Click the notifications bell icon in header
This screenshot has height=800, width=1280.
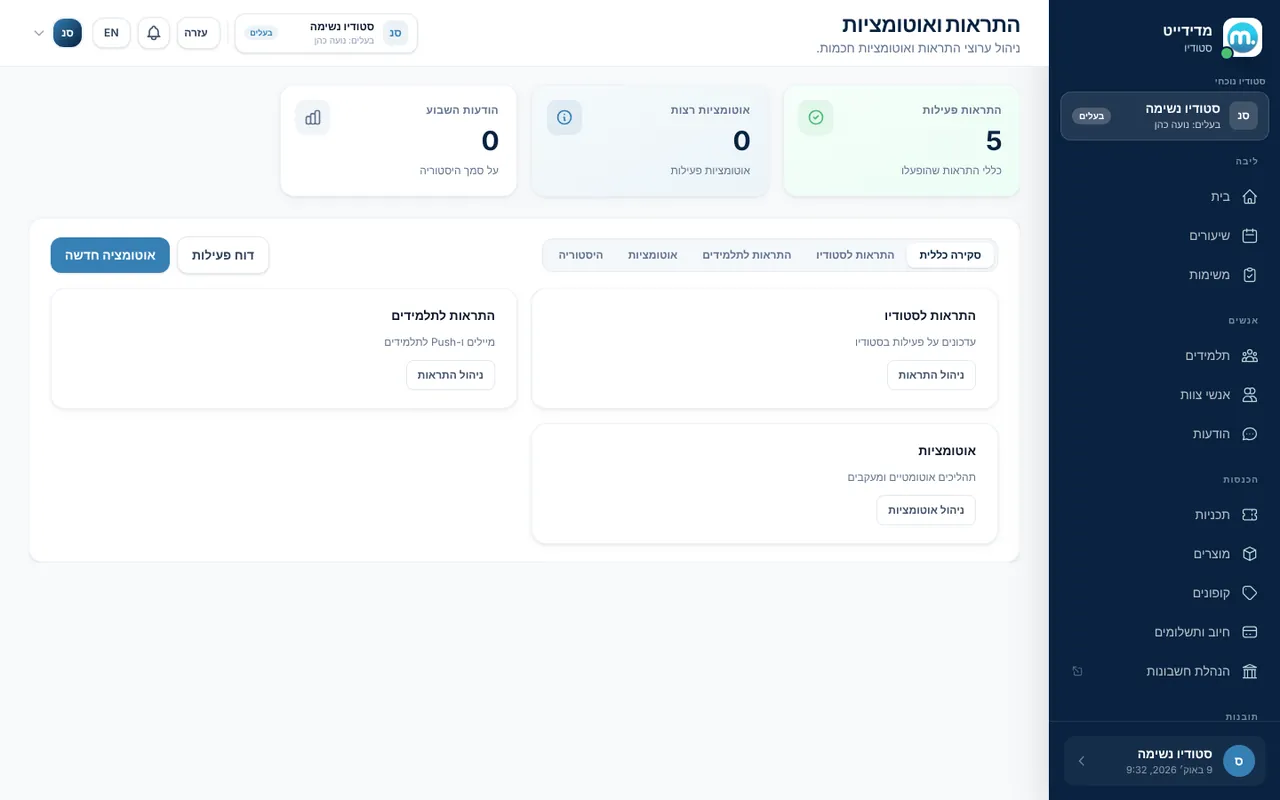point(154,33)
